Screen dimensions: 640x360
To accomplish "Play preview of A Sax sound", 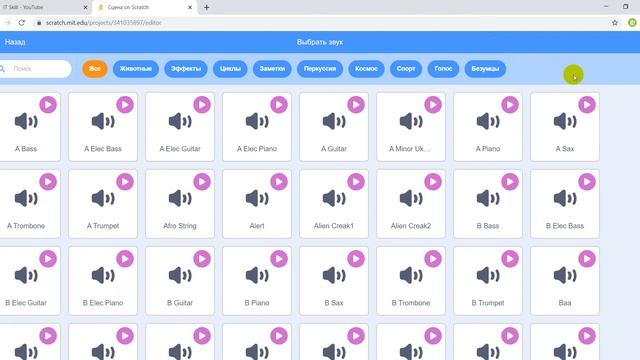I will tap(587, 105).
